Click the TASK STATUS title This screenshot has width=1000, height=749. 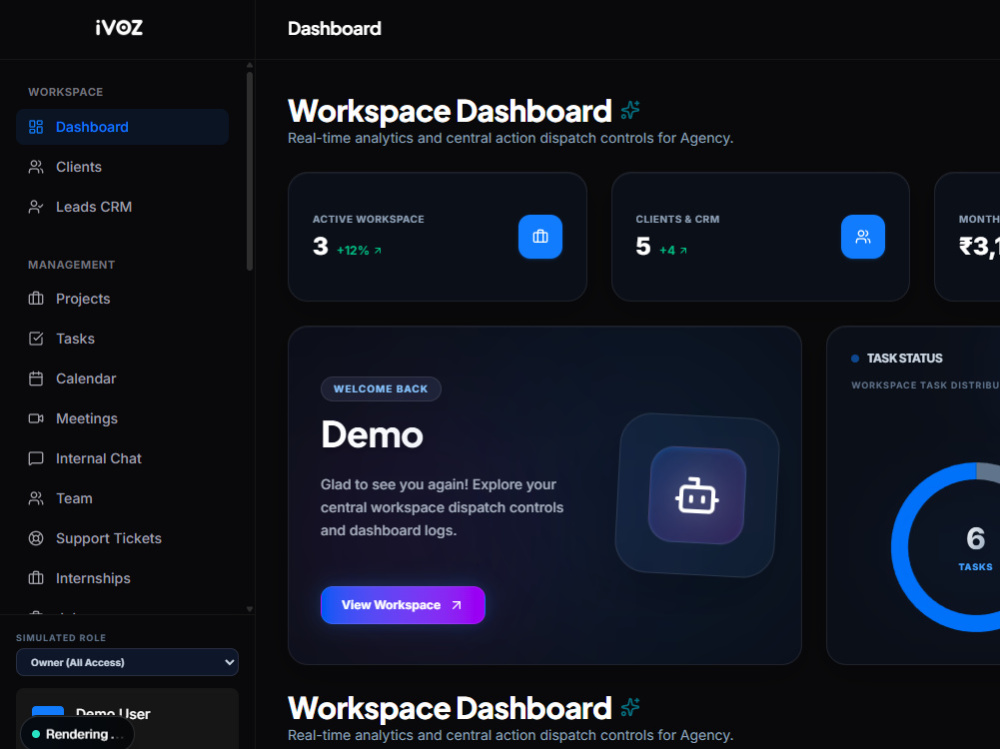click(904, 359)
